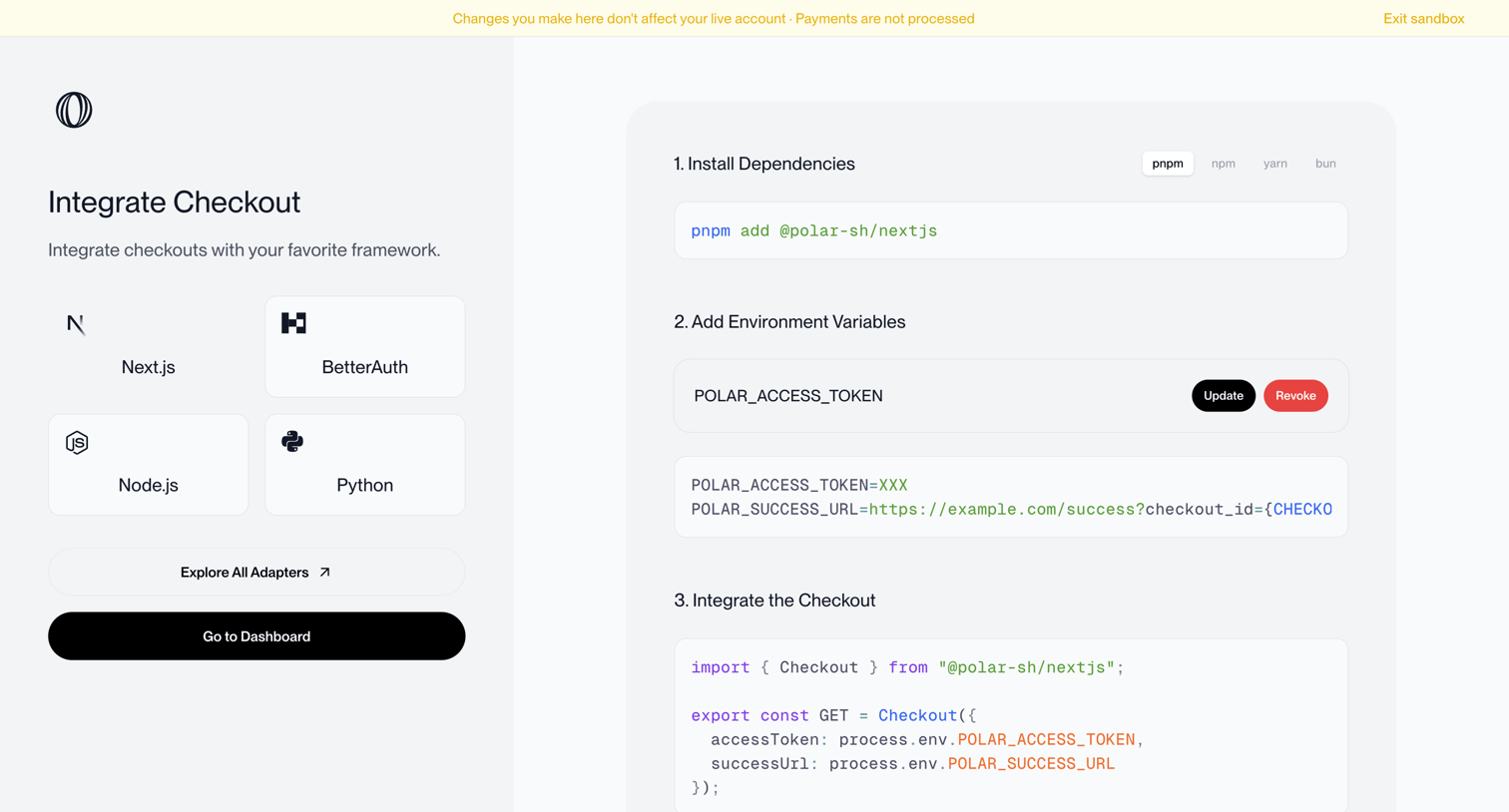Switch to the pnpm tab
Image resolution: width=1509 pixels, height=812 pixels.
tap(1168, 164)
